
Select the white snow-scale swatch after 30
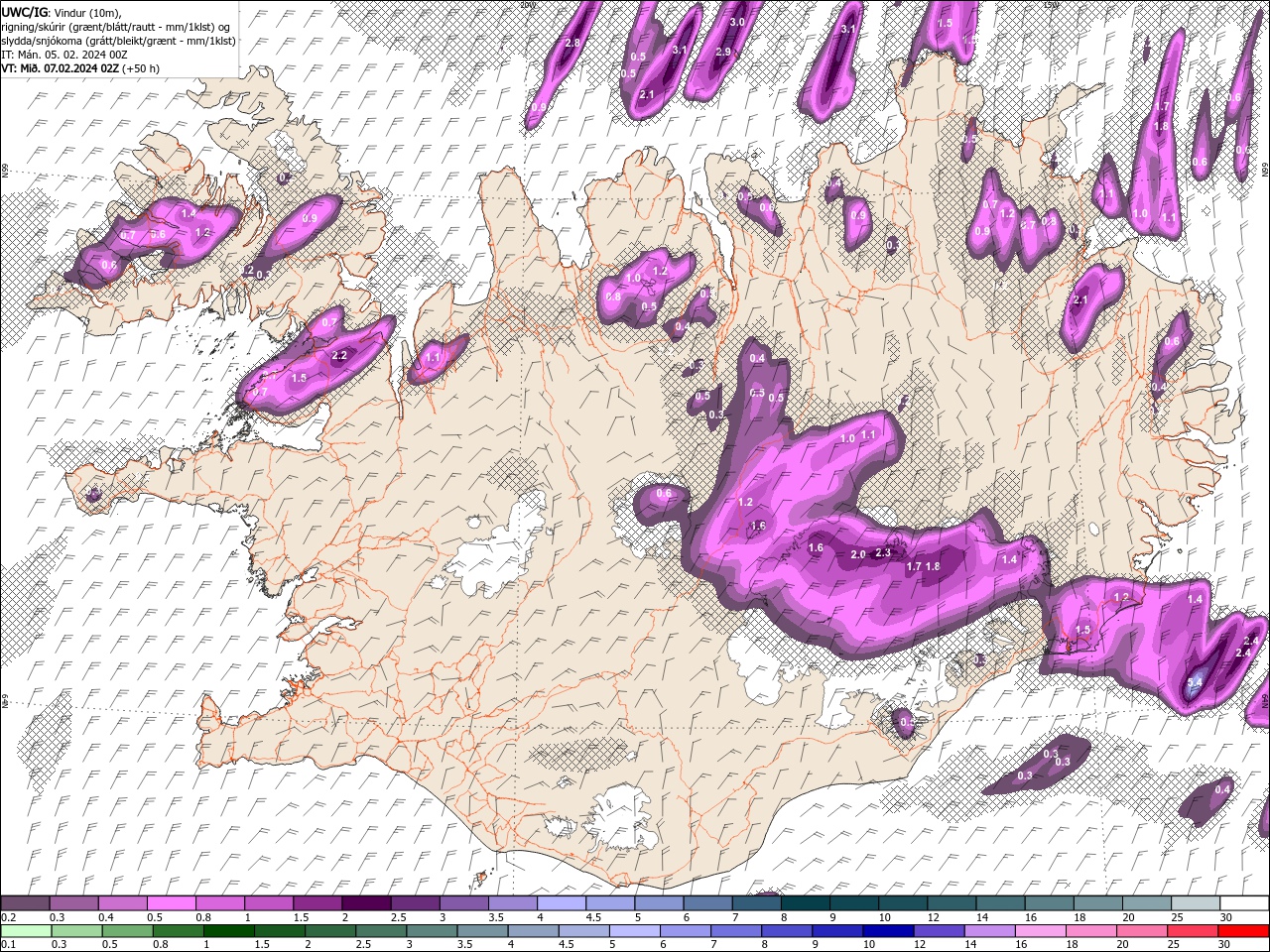point(1244,903)
